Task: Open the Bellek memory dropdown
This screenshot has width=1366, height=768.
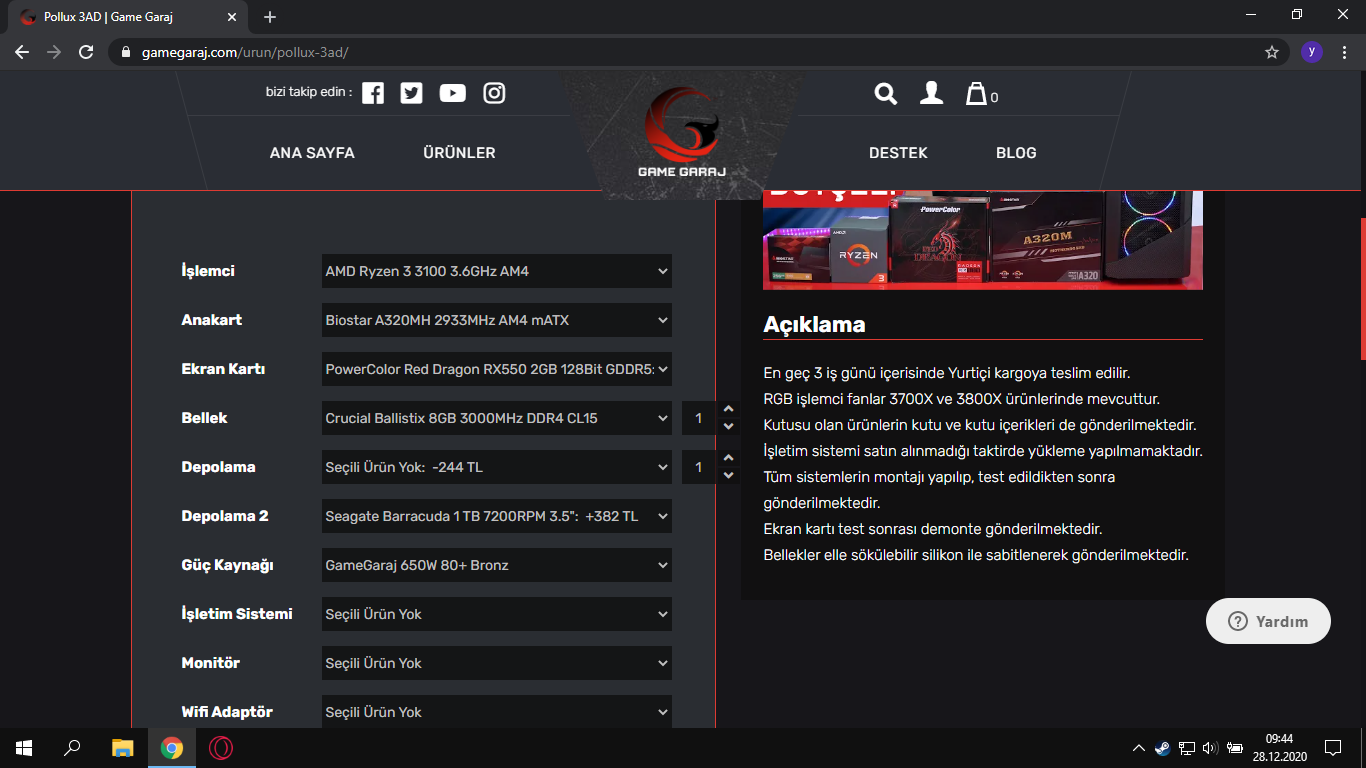Action: pyautogui.click(x=497, y=418)
